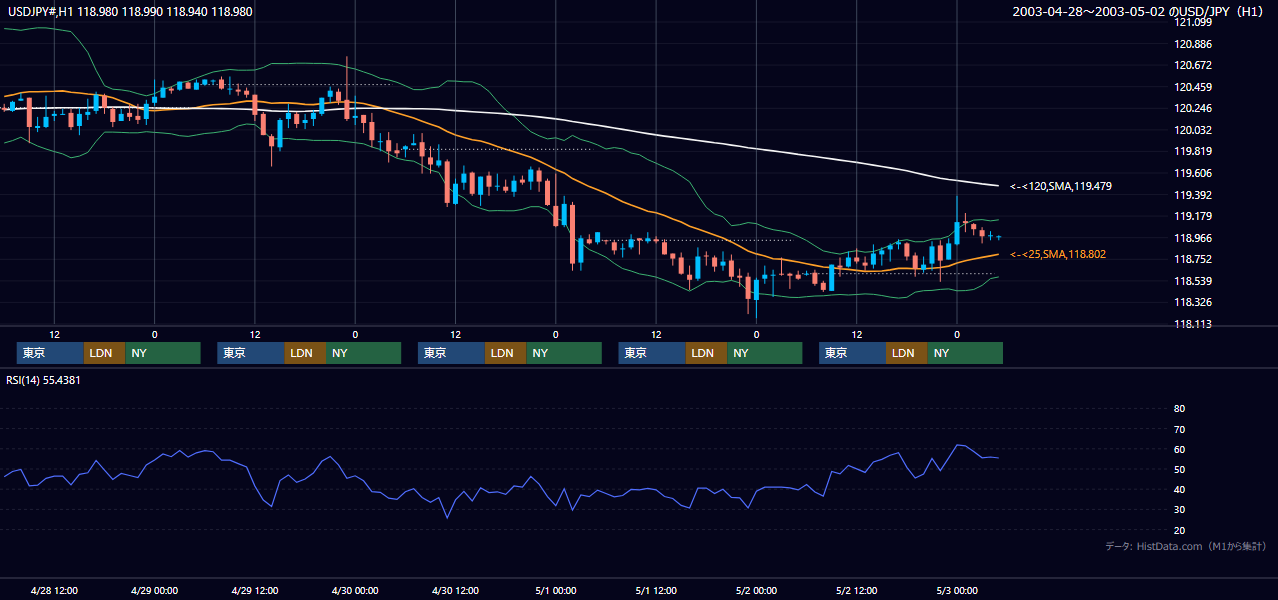Select the 119.606 price level
1278x600 pixels.
tap(1194, 173)
